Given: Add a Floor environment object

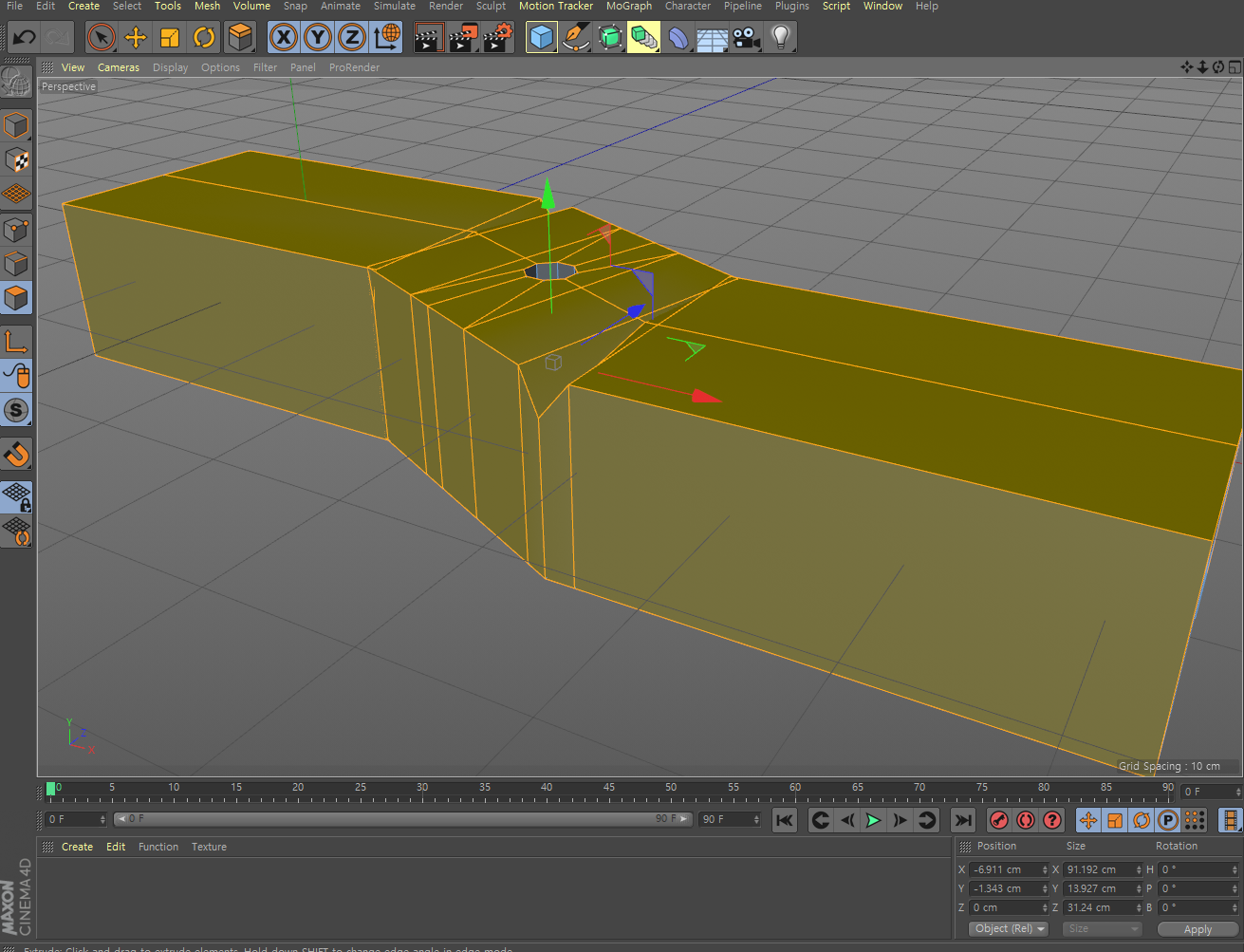Looking at the screenshot, I should click(712, 38).
